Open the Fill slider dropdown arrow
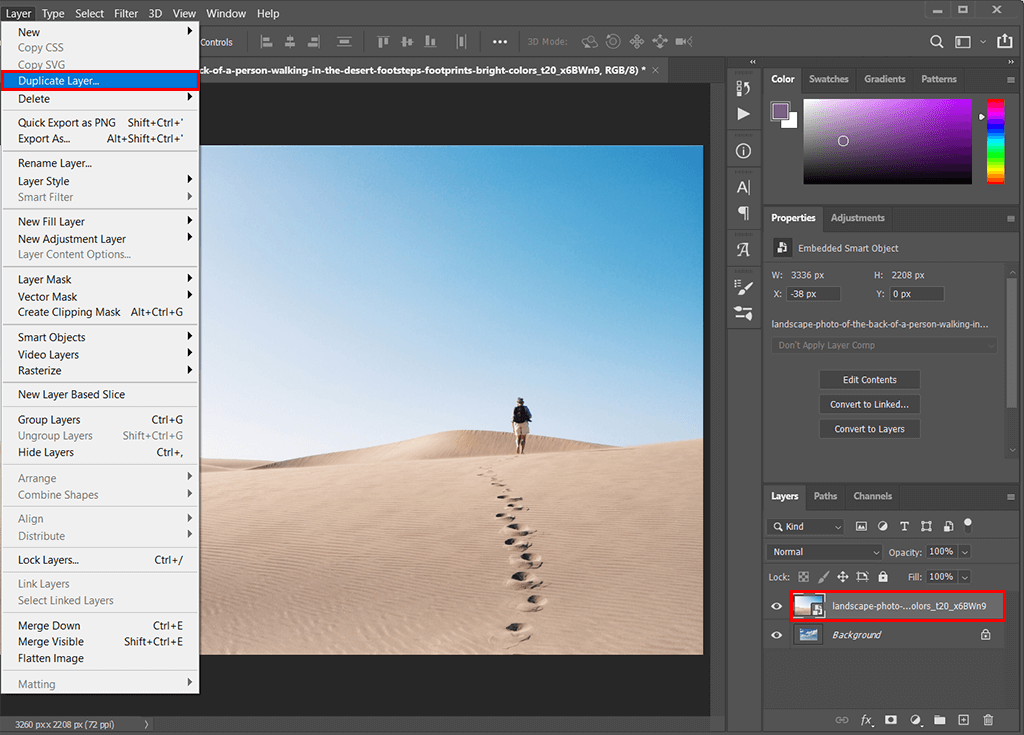 [965, 577]
